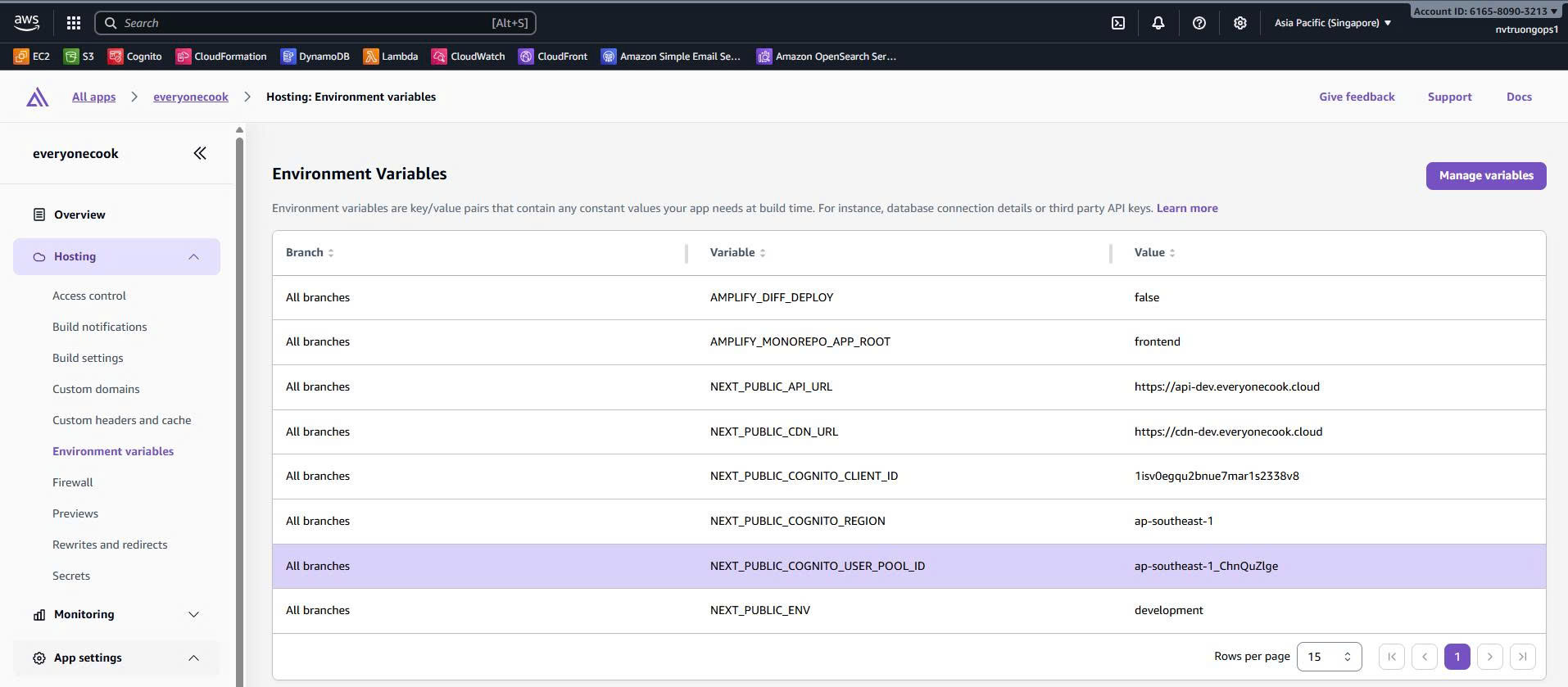Open the Previews page
The width and height of the screenshot is (1568, 687).
point(75,513)
